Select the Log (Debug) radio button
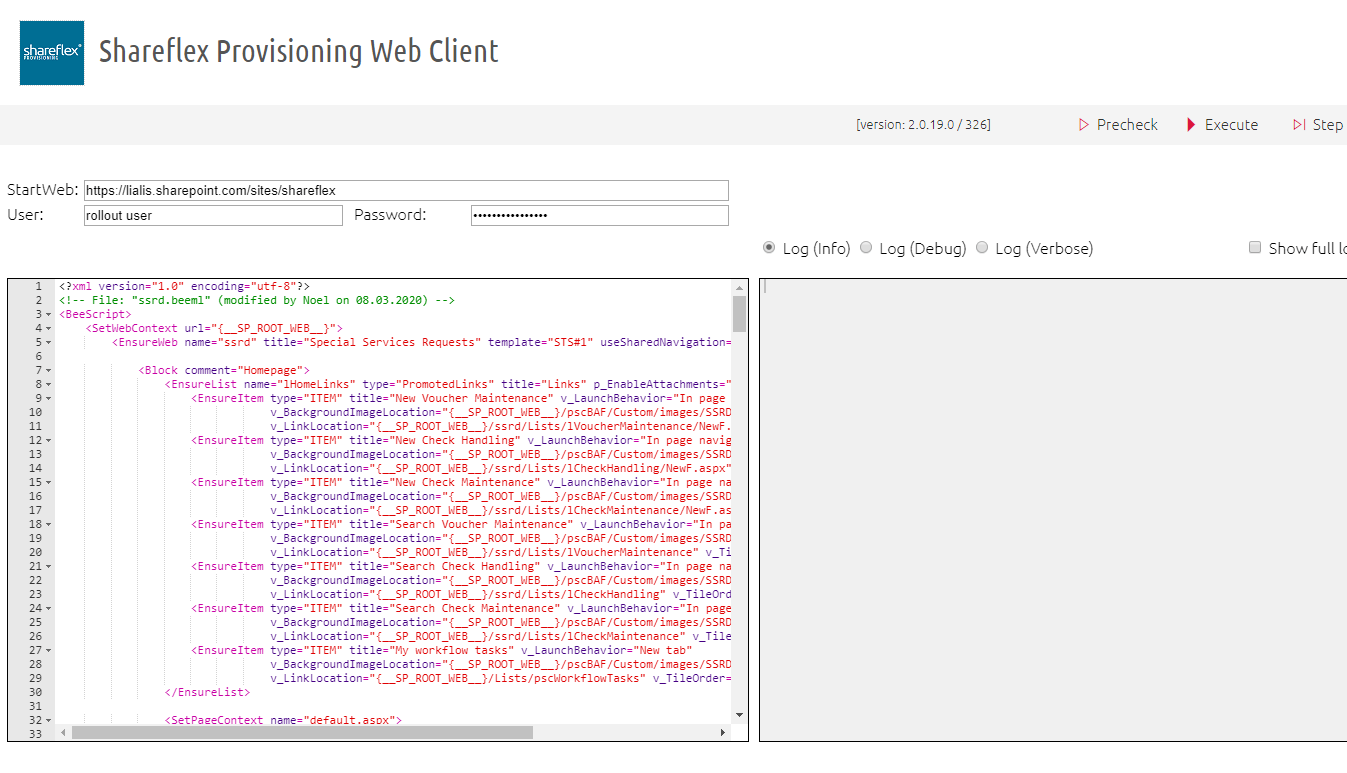Screen dimensions: 1347x773 pos(866,247)
